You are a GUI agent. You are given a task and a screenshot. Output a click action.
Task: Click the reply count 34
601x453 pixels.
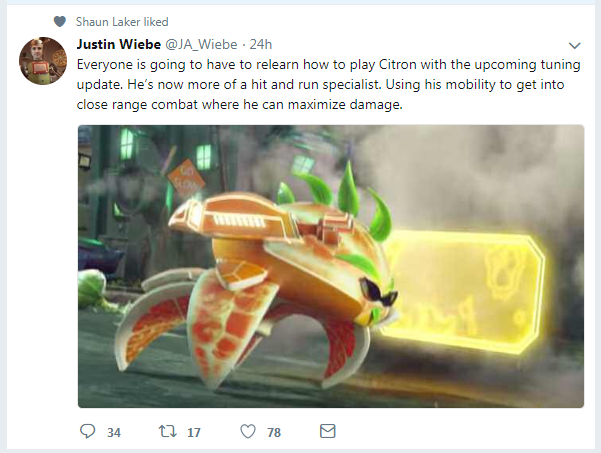point(114,433)
